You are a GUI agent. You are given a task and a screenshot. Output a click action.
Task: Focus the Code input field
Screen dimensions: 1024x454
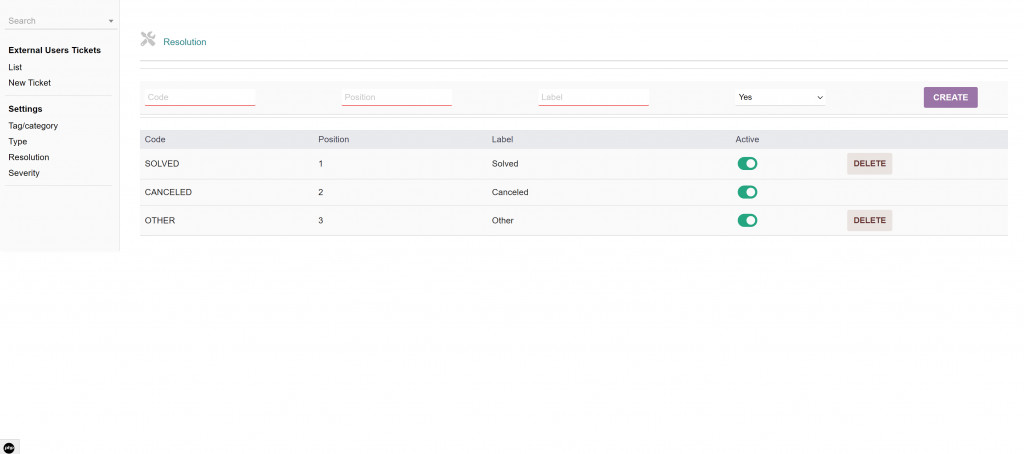pos(200,97)
